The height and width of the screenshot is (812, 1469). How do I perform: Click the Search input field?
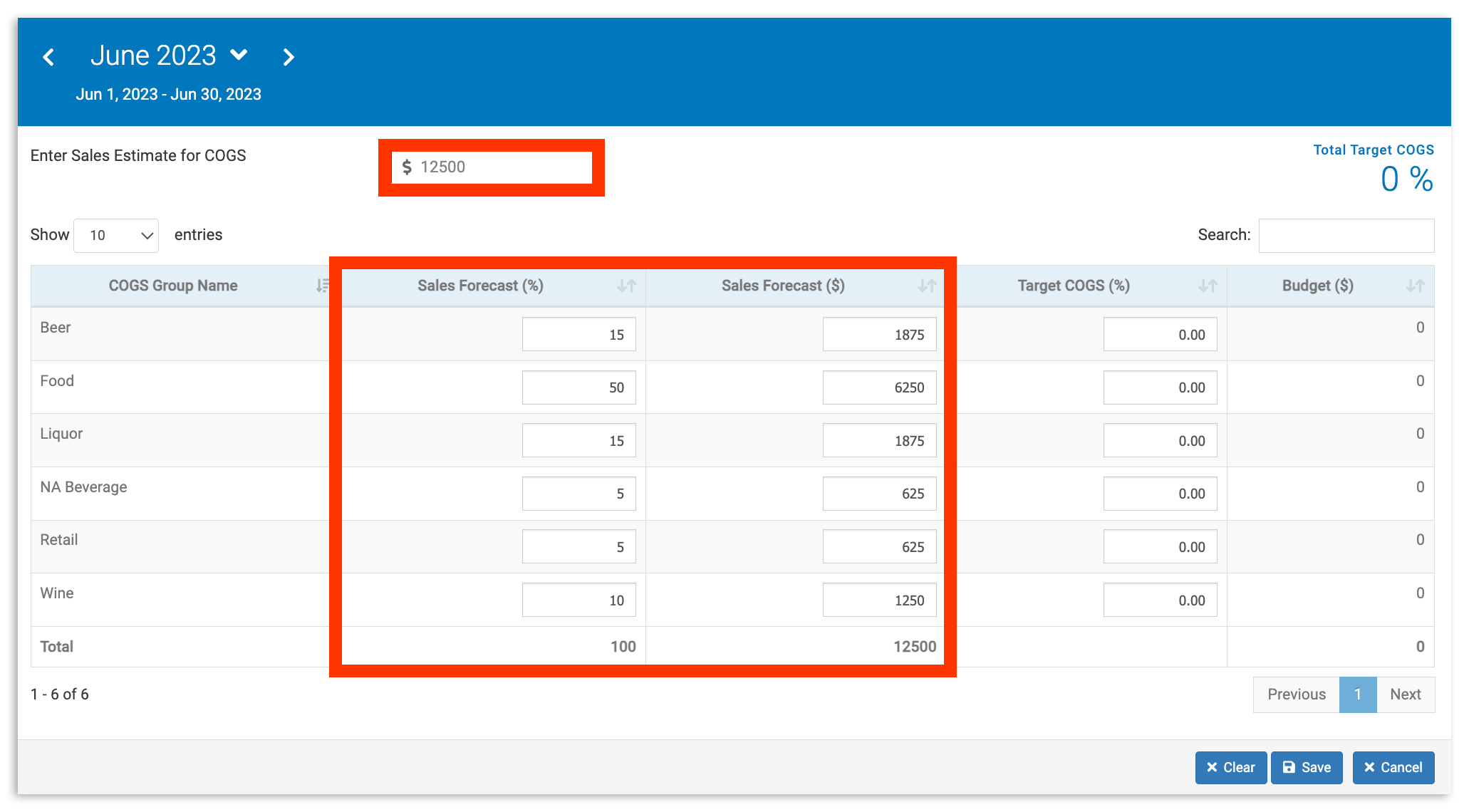pos(1347,235)
